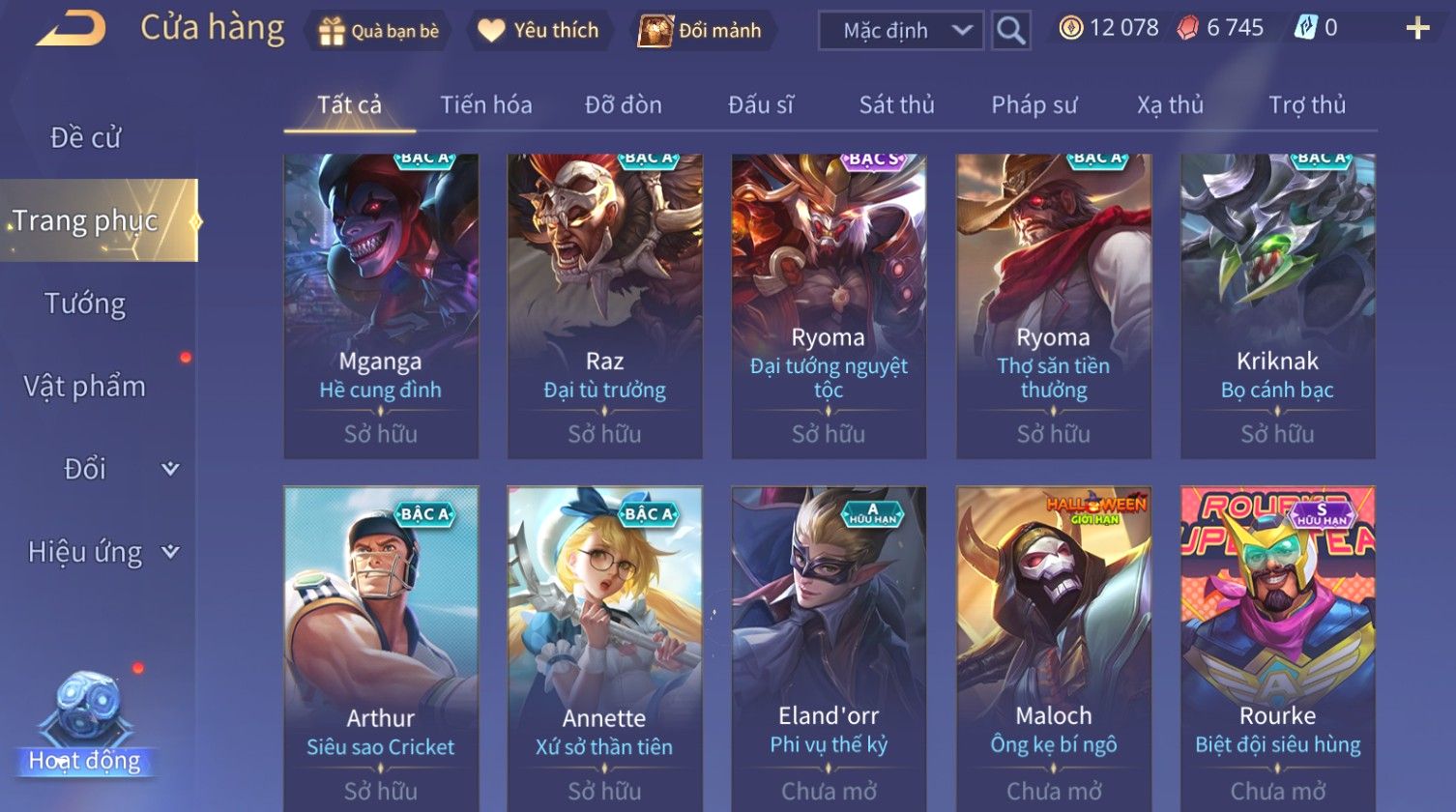Expand the Đổi sidebar chevron
Image resolution: width=1456 pixels, height=812 pixels.
pyautogui.click(x=170, y=469)
